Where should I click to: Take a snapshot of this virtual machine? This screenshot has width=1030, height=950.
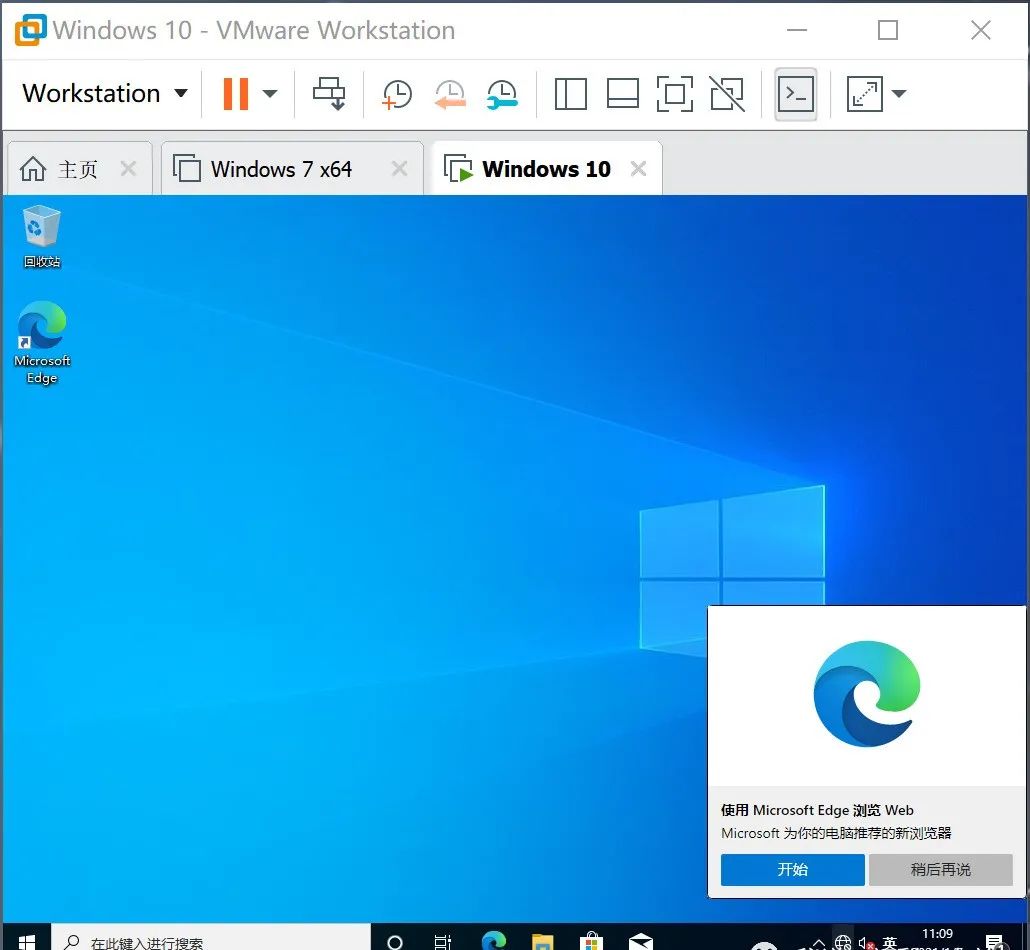point(396,93)
